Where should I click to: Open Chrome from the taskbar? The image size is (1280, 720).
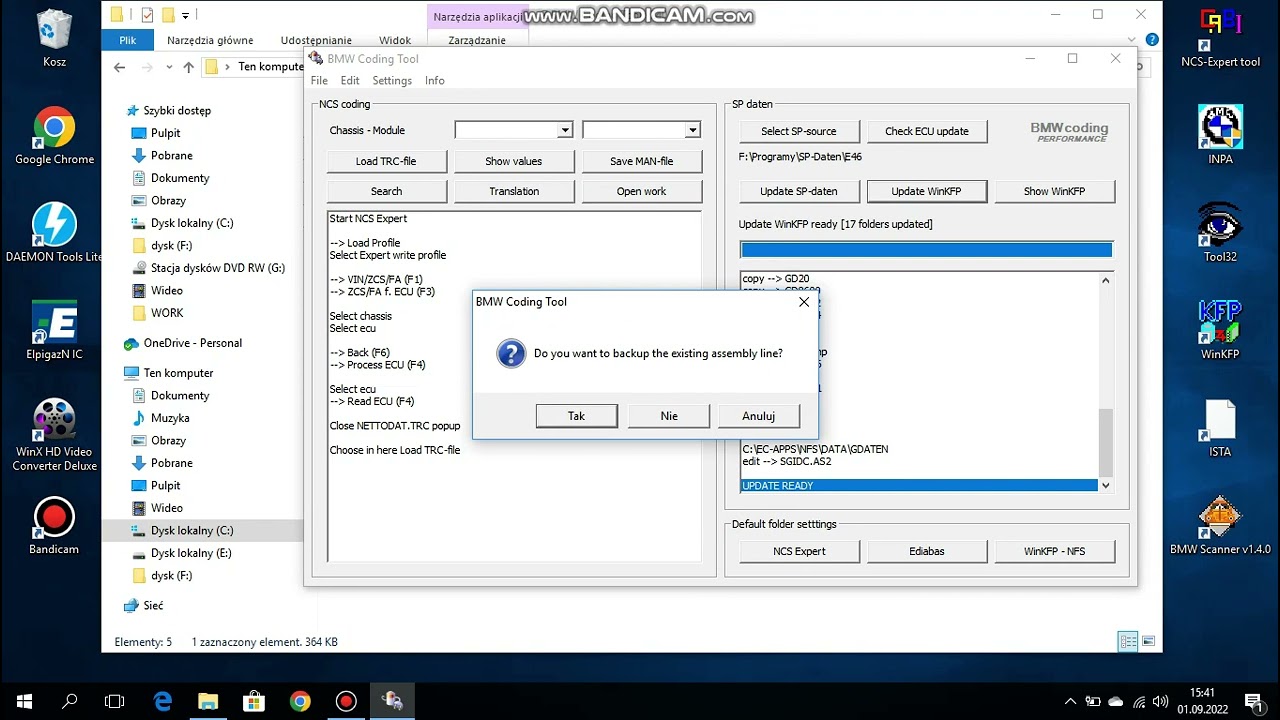click(x=300, y=701)
